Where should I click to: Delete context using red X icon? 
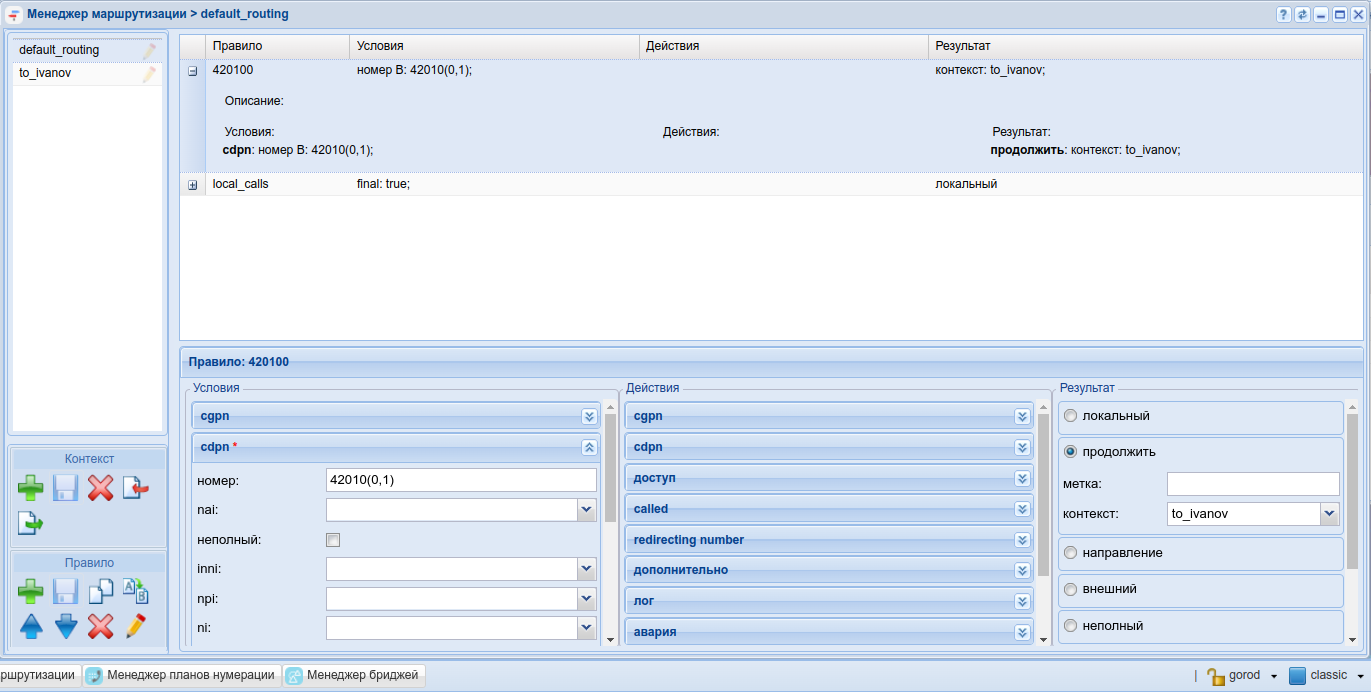click(x=100, y=488)
